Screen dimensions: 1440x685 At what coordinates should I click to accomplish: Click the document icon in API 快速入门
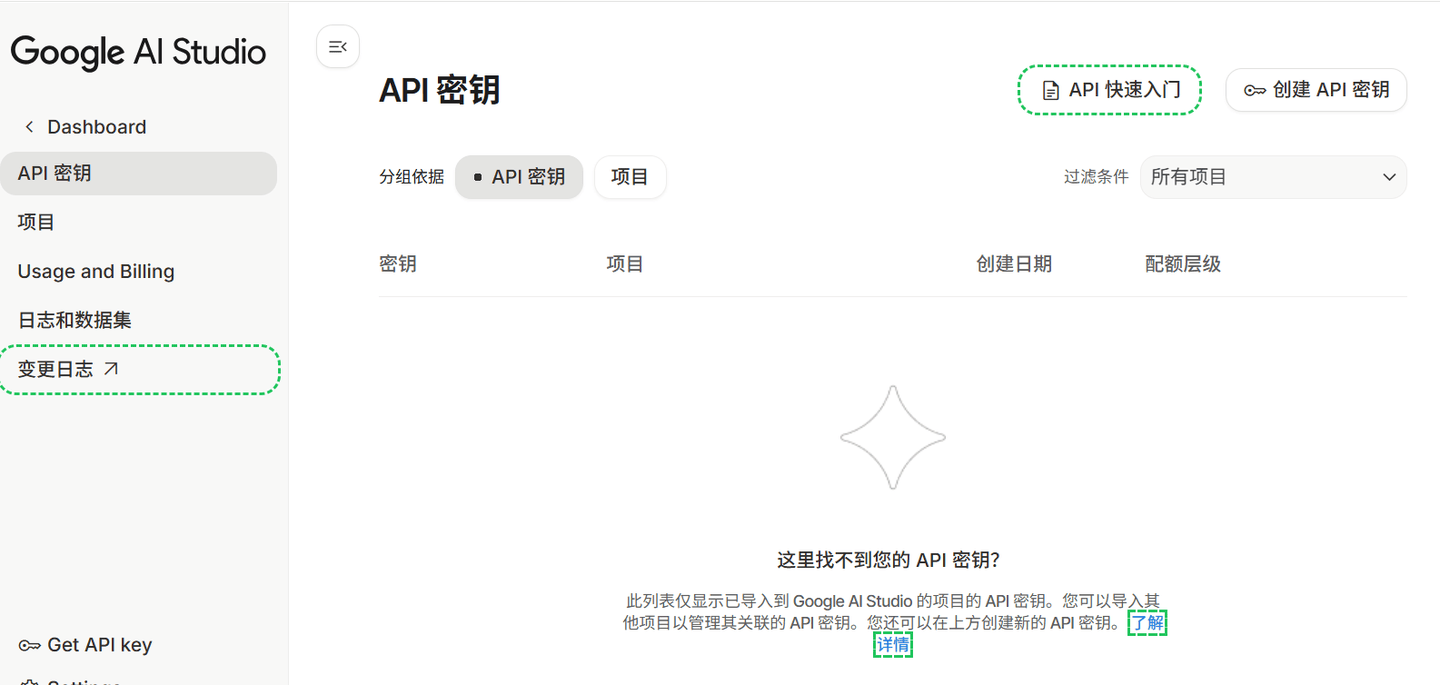pos(1050,91)
